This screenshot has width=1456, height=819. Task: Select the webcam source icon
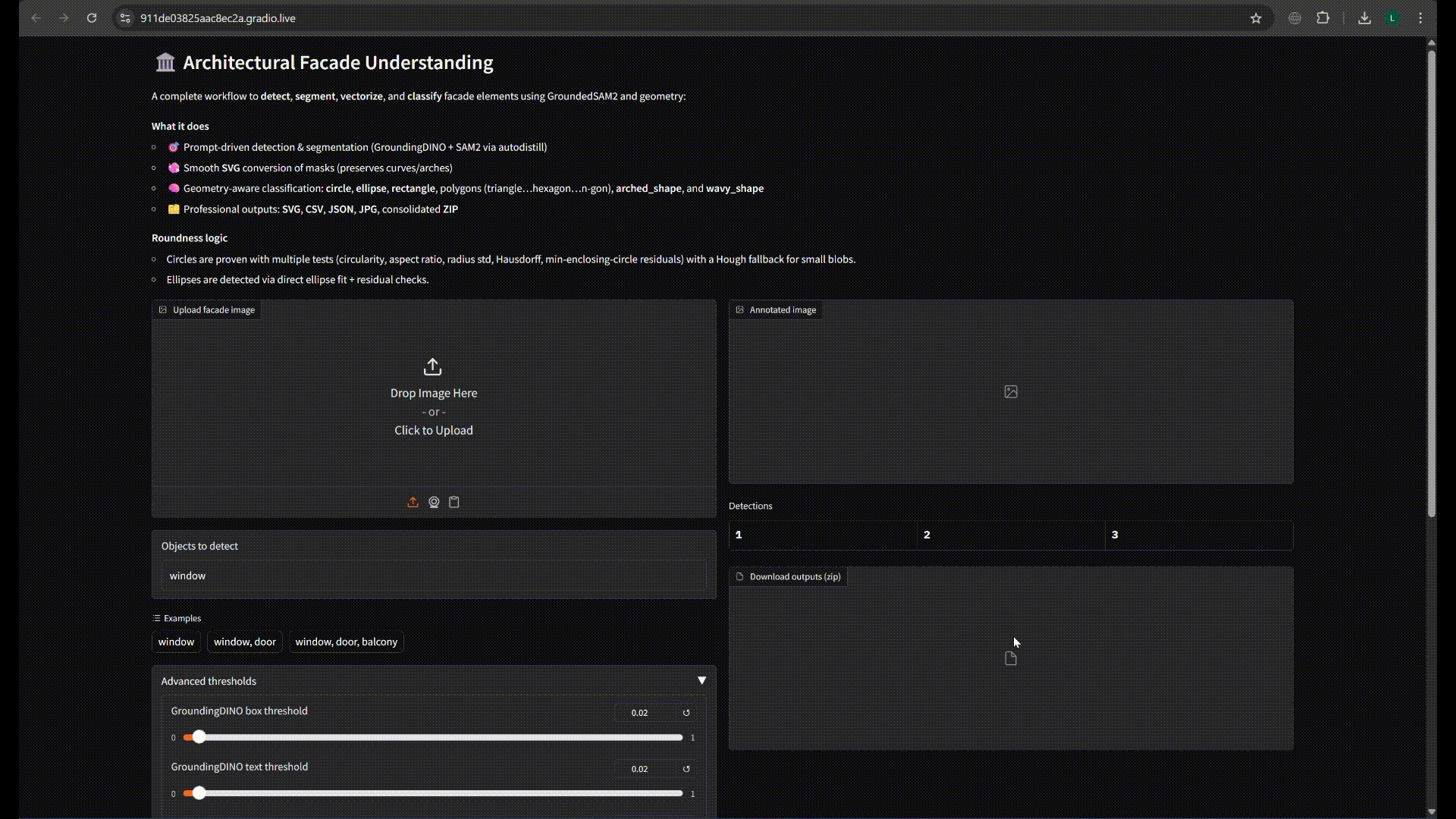(x=434, y=502)
